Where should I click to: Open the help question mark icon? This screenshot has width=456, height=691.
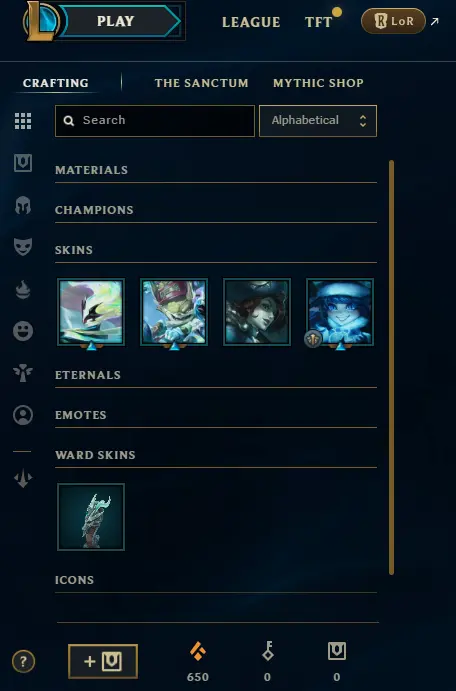point(23,661)
